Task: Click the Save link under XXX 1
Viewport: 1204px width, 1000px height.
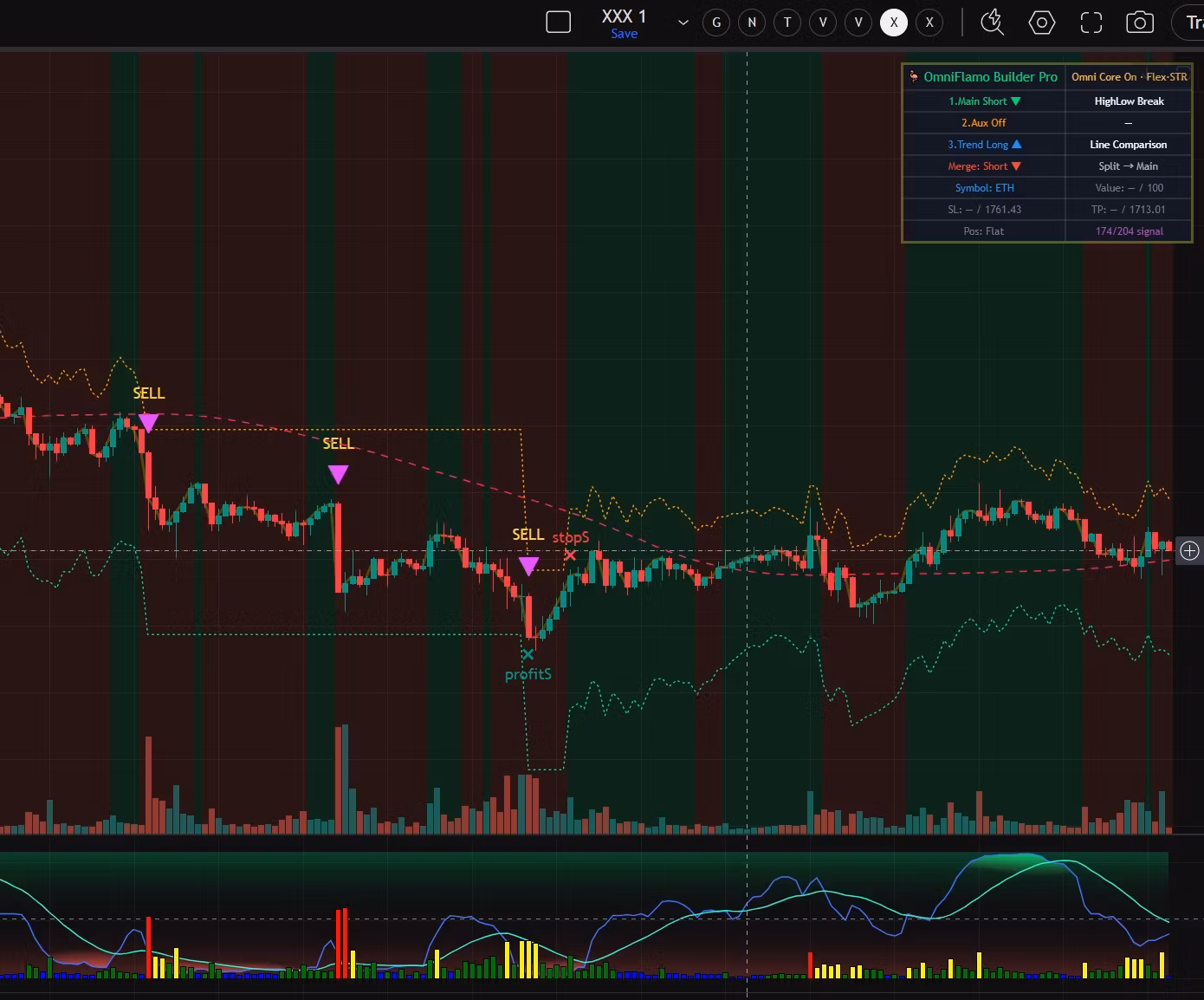Action: click(x=624, y=34)
